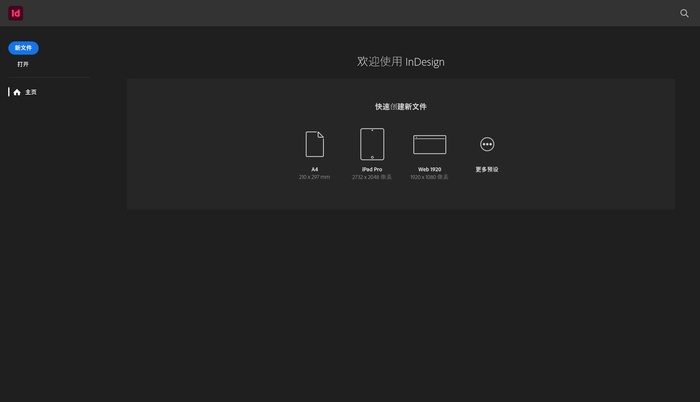Open search with the magnifier icon

point(684,13)
